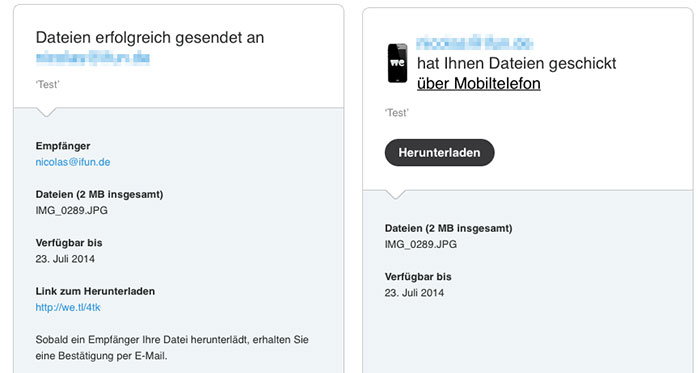This screenshot has width=700, height=373.
Task: Click the 'hat Ihnen Dateien geschickt' heading
Action: (x=517, y=63)
